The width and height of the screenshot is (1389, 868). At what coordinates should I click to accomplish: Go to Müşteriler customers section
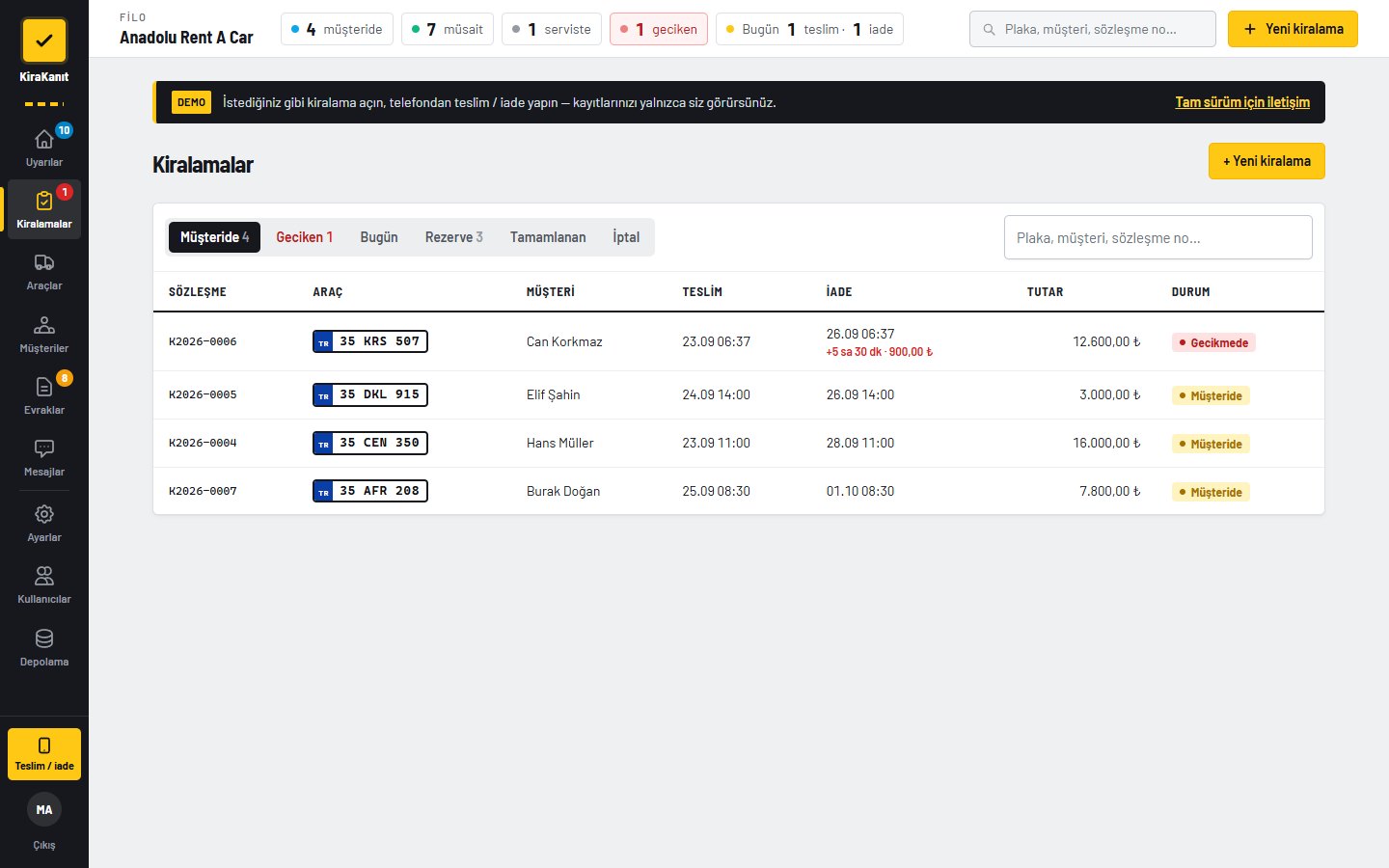click(x=44, y=334)
